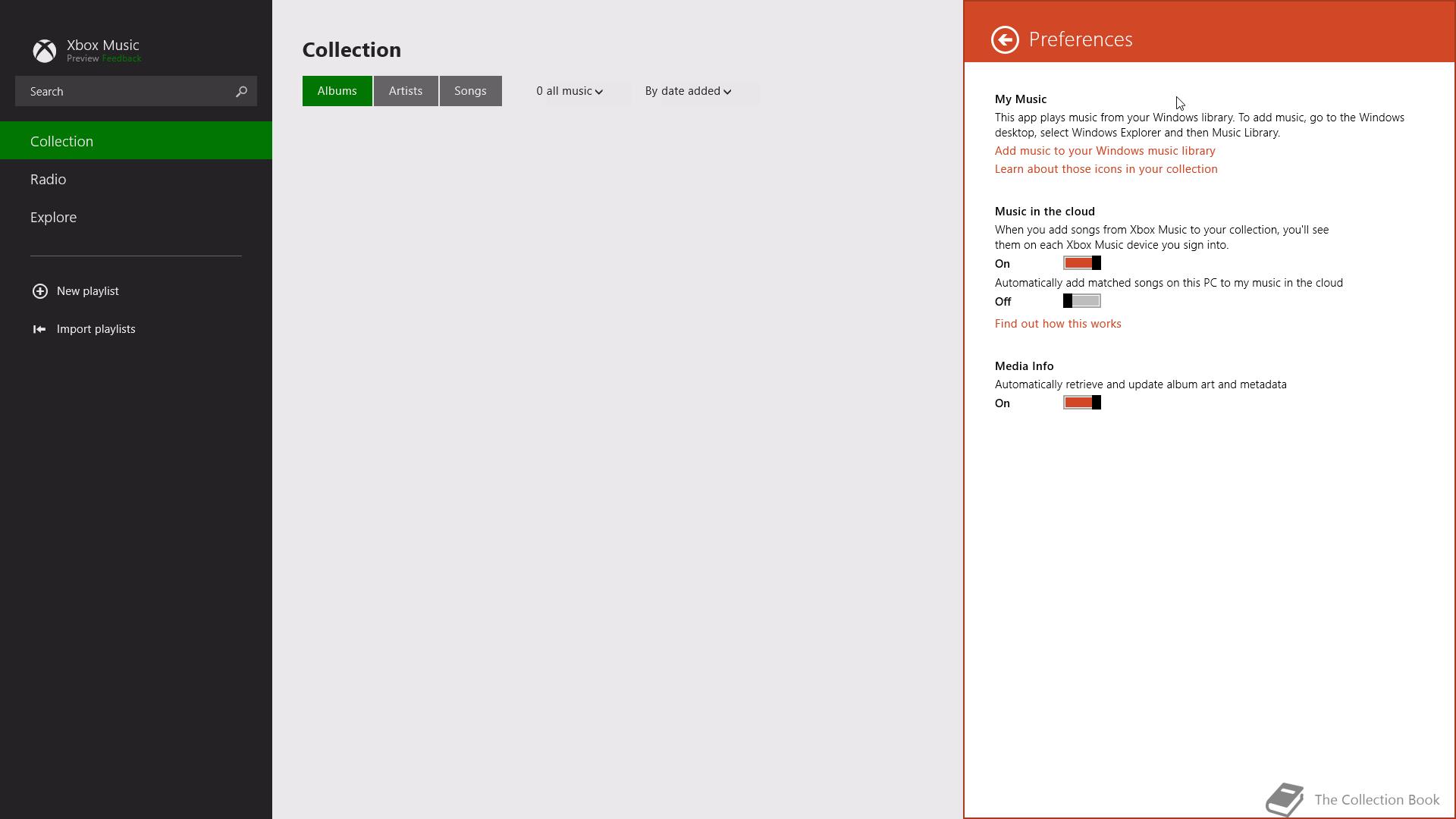Open Explore in the sidebar
The image size is (1456, 819).
point(136,217)
